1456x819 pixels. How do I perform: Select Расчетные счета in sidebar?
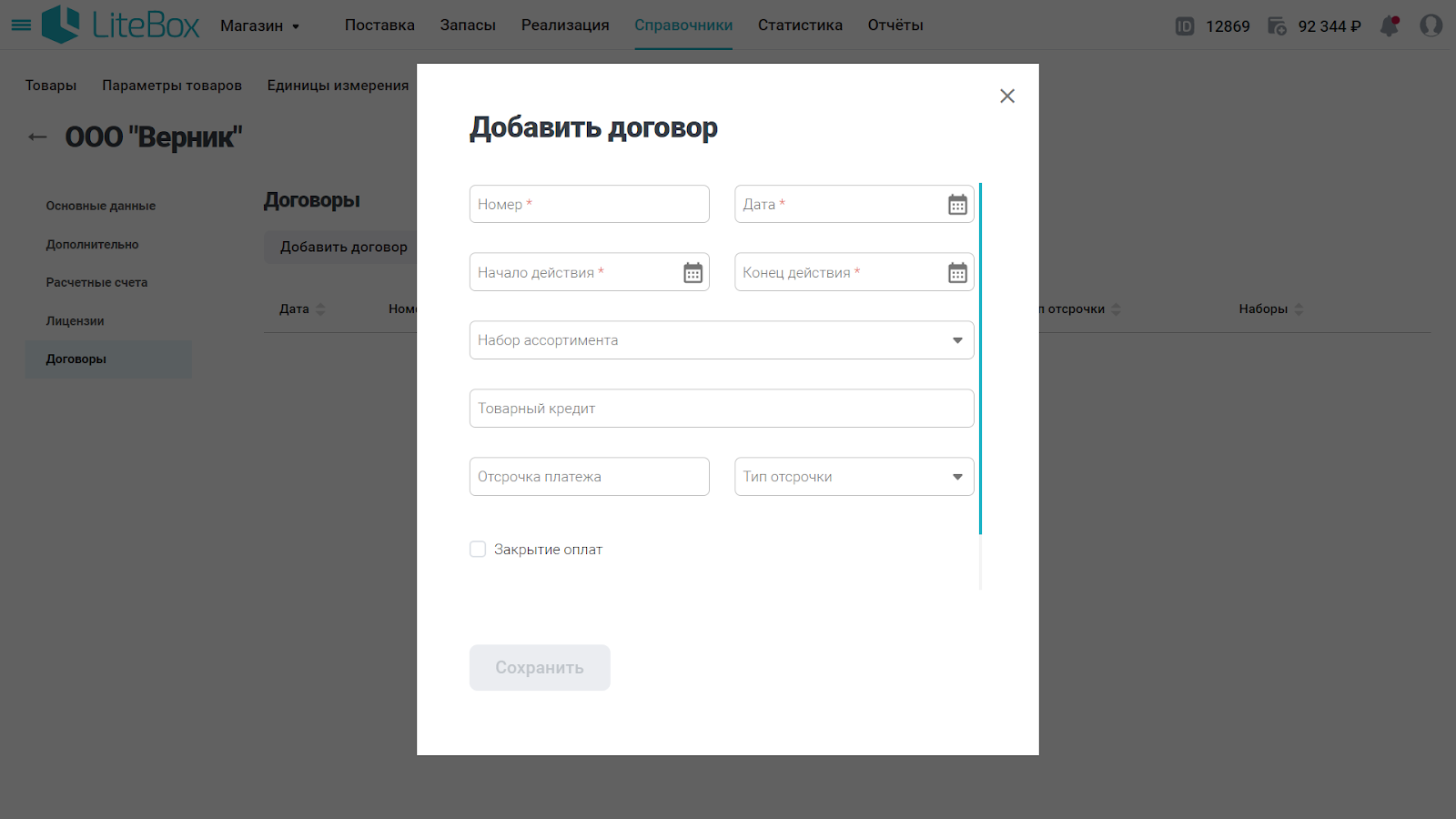point(96,283)
